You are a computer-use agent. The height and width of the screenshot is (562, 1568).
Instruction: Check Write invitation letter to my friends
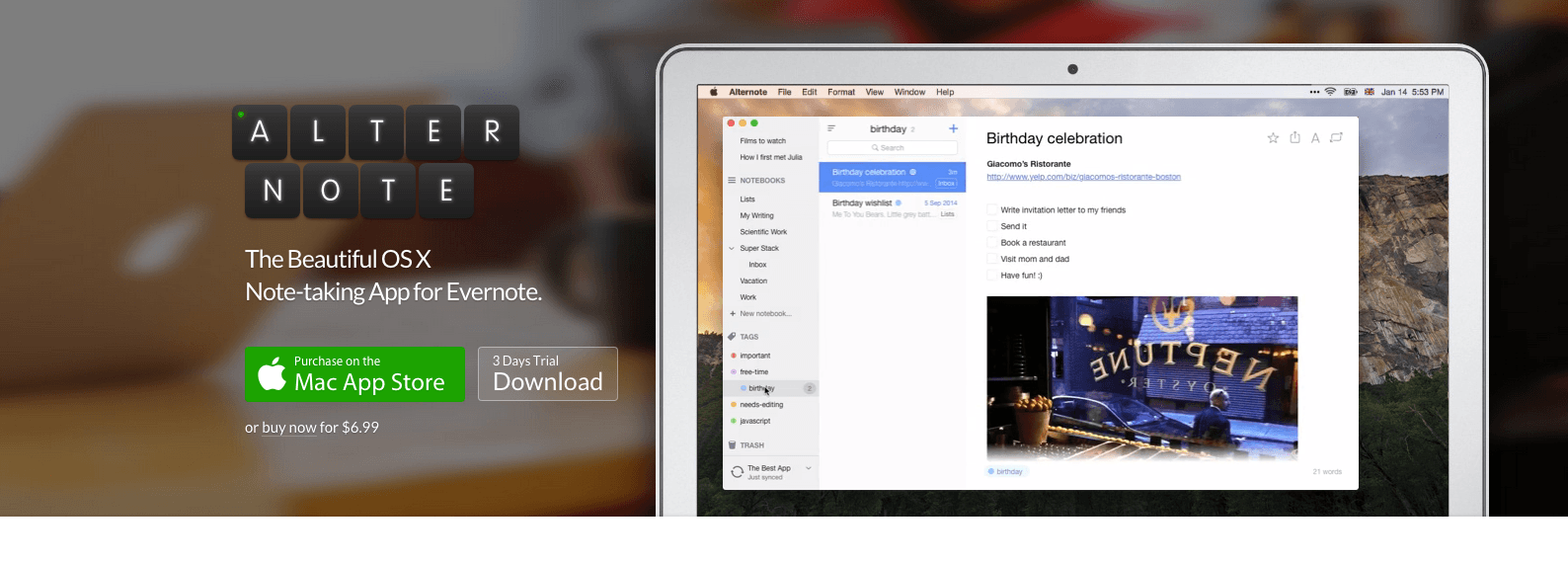(x=992, y=209)
